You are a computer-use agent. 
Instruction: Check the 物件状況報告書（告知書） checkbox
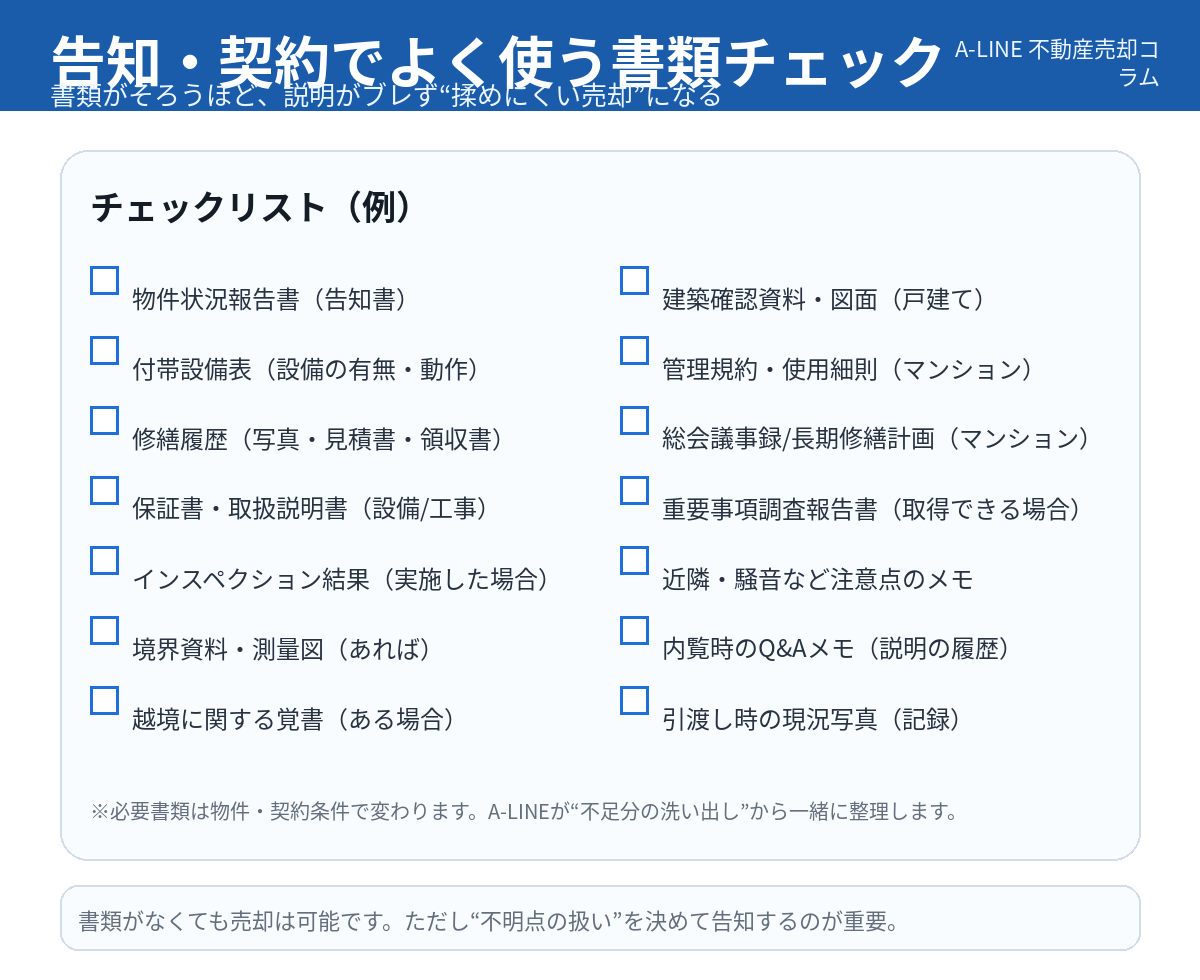pos(105,280)
